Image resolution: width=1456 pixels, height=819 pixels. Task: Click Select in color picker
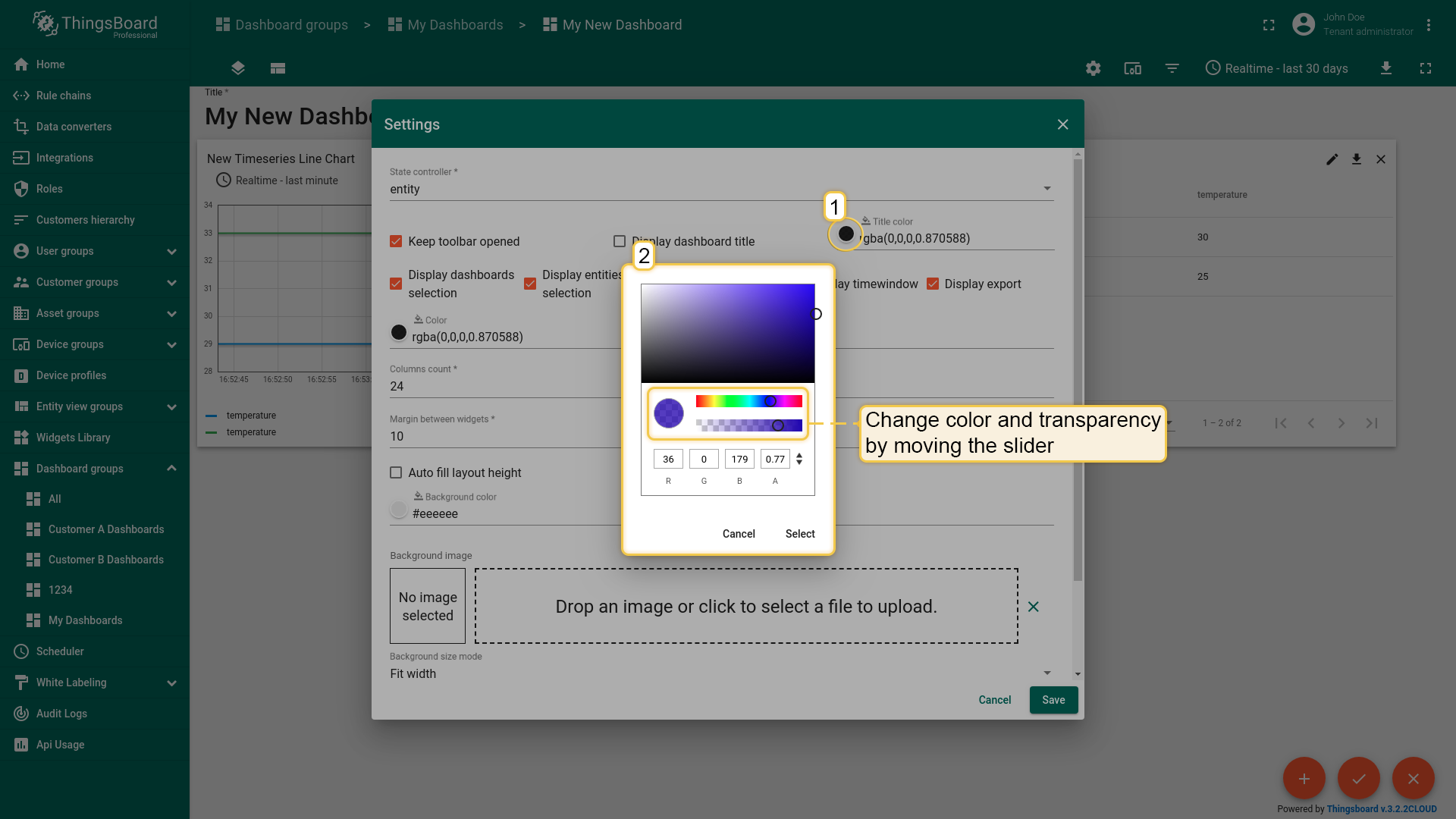(x=800, y=534)
